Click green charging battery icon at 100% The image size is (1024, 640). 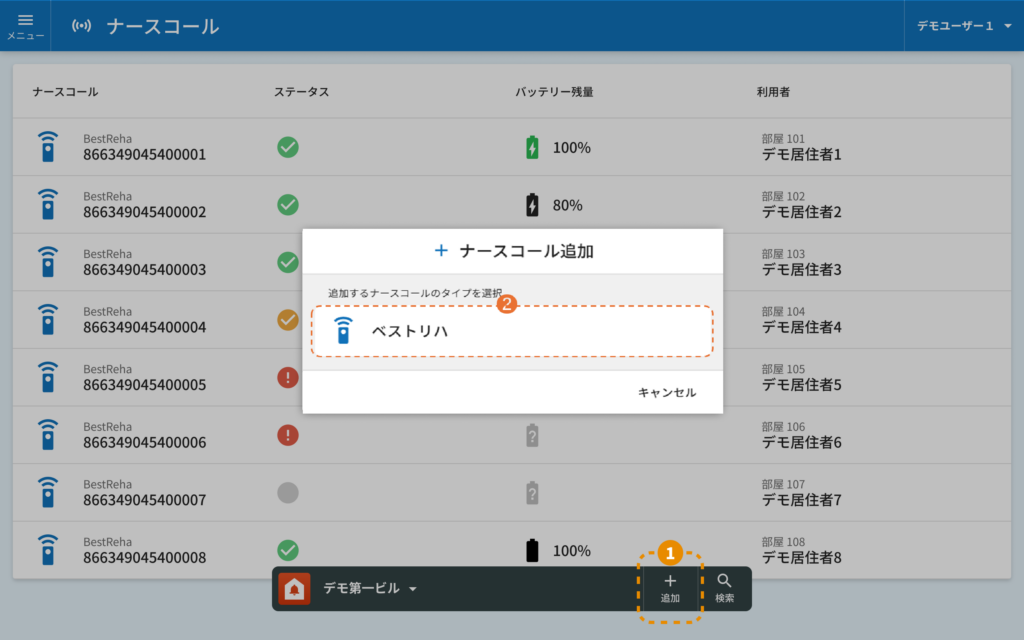pos(532,147)
